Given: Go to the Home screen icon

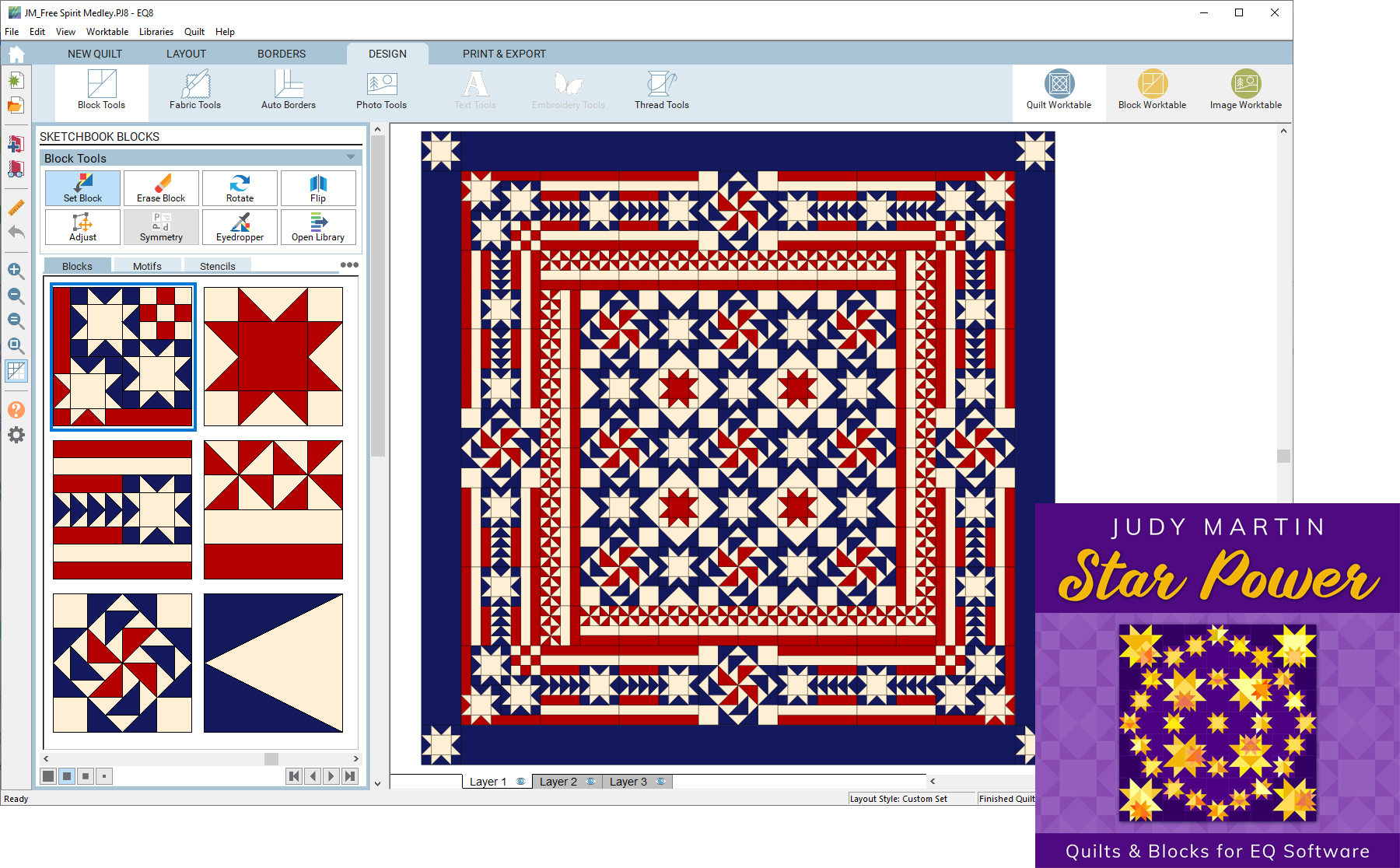Looking at the screenshot, I should [x=16, y=54].
